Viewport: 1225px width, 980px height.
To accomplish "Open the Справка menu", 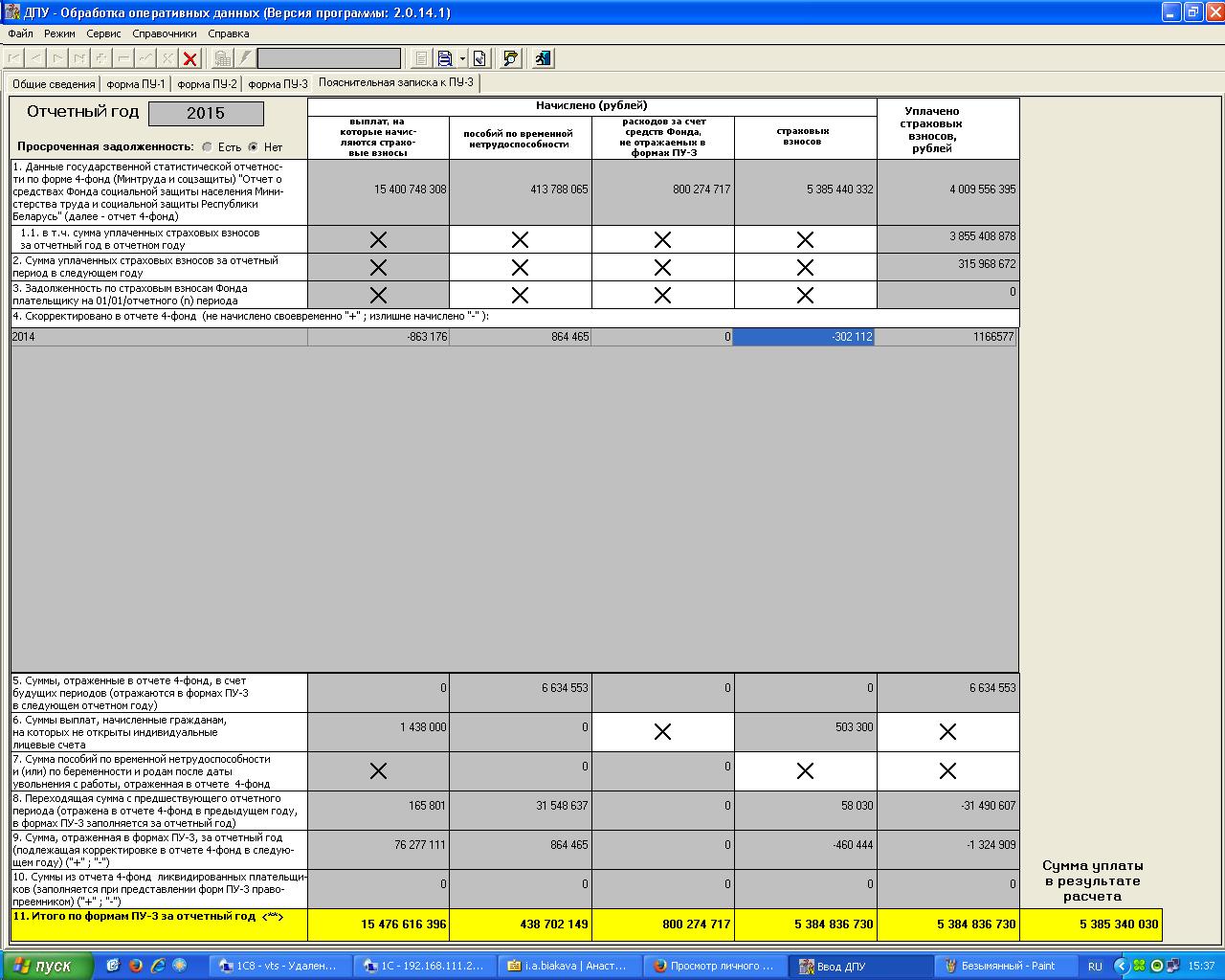I will pos(228,33).
